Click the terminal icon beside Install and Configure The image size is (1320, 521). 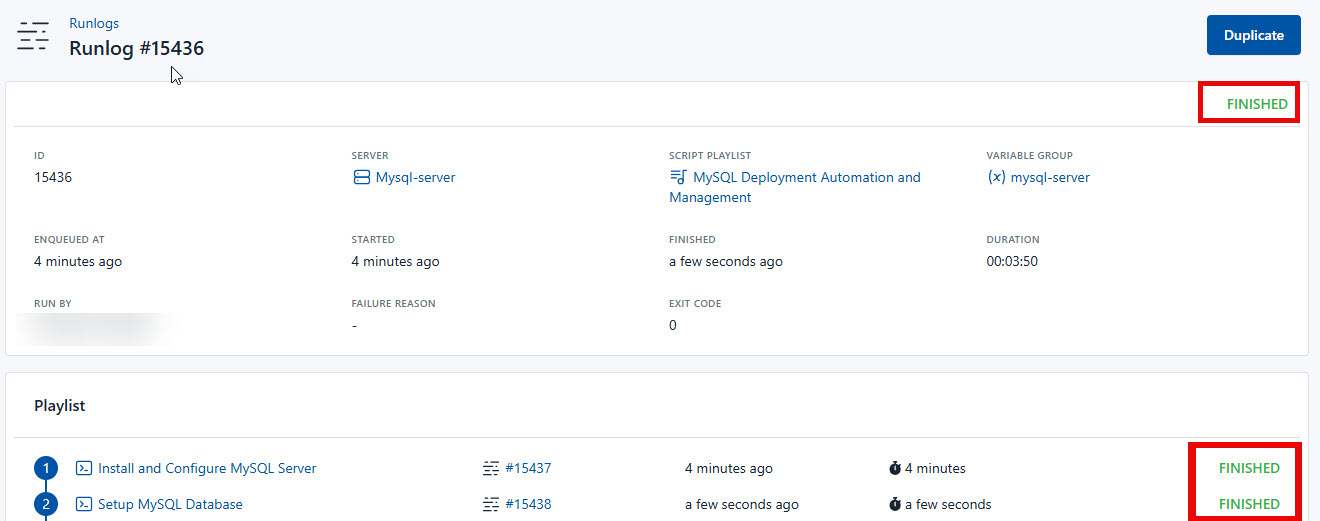85,468
